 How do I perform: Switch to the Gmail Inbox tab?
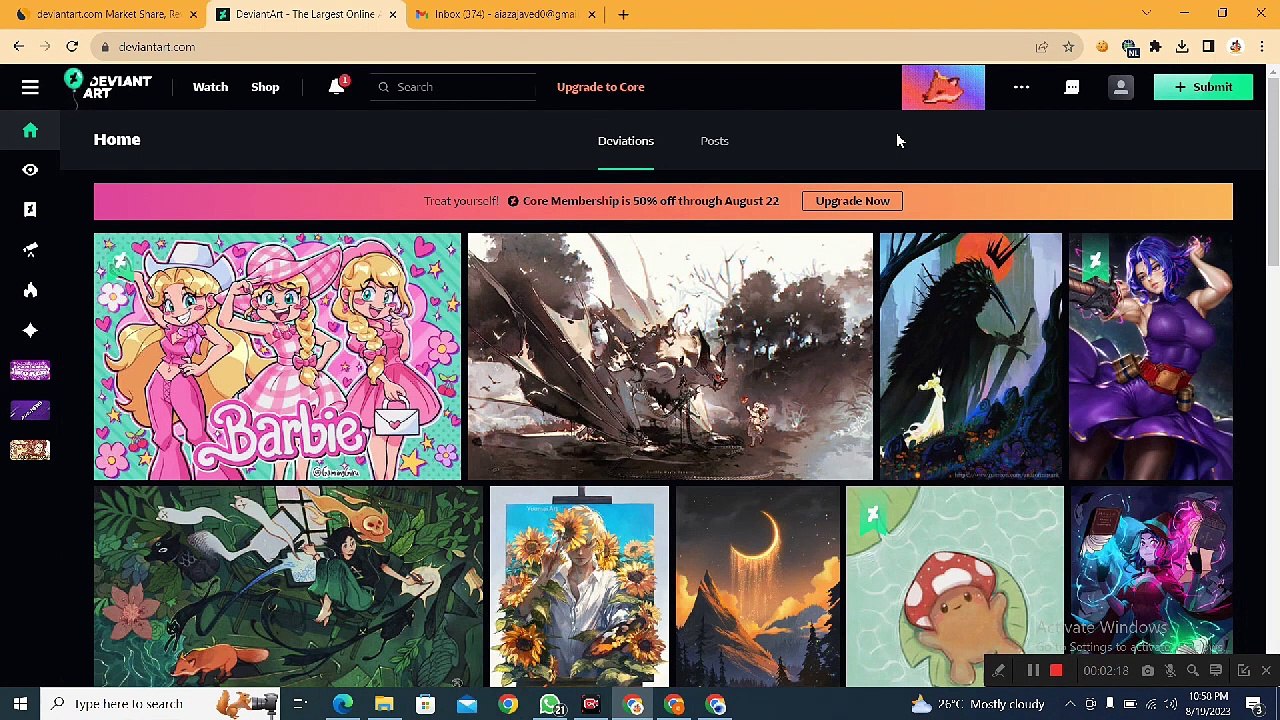click(x=504, y=14)
